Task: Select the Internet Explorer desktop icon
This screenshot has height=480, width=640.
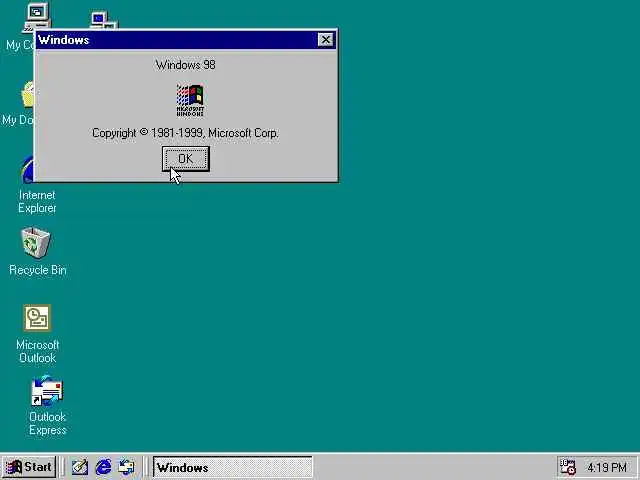Action: [x=28, y=169]
